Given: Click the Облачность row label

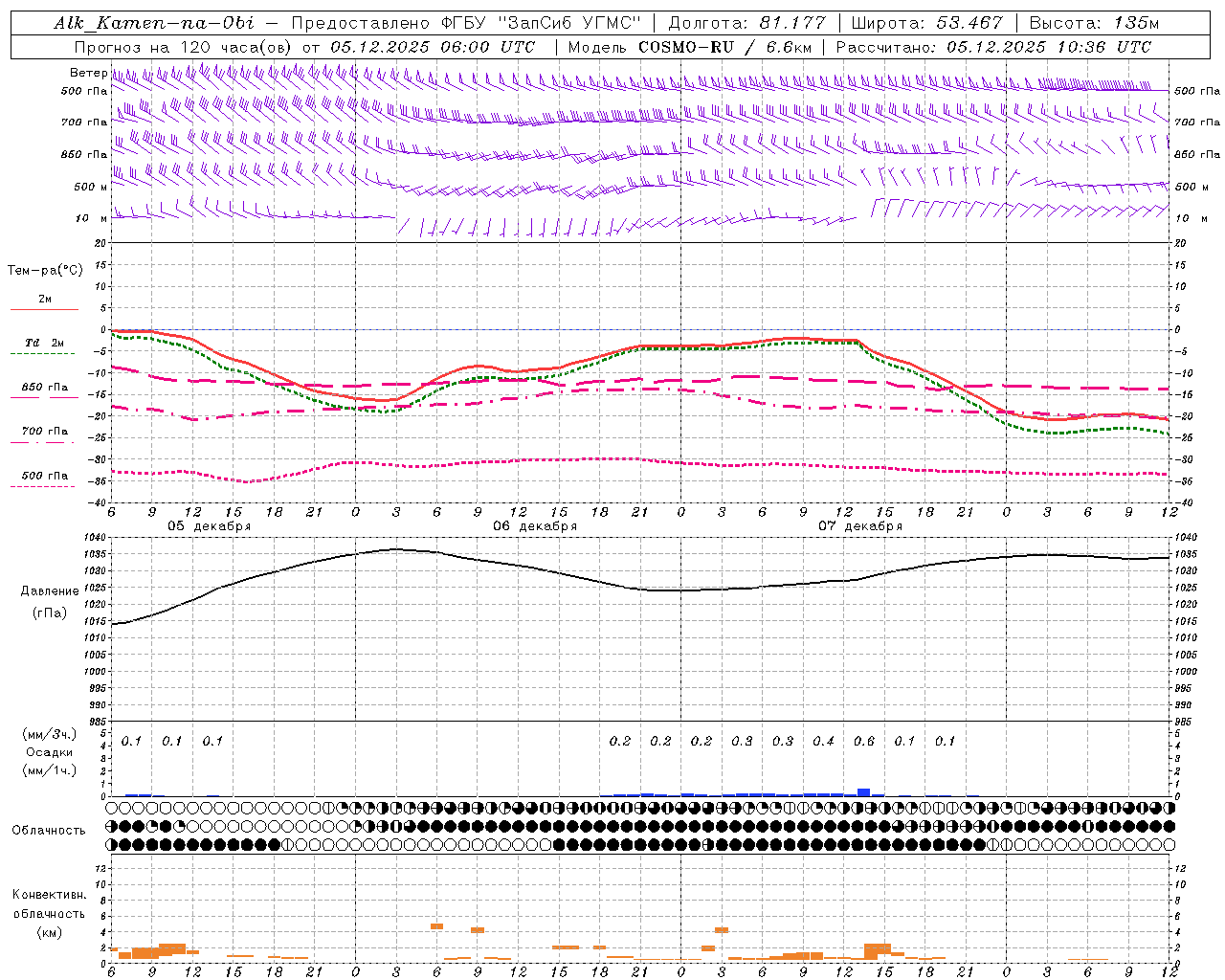Looking at the screenshot, I should pos(49,831).
